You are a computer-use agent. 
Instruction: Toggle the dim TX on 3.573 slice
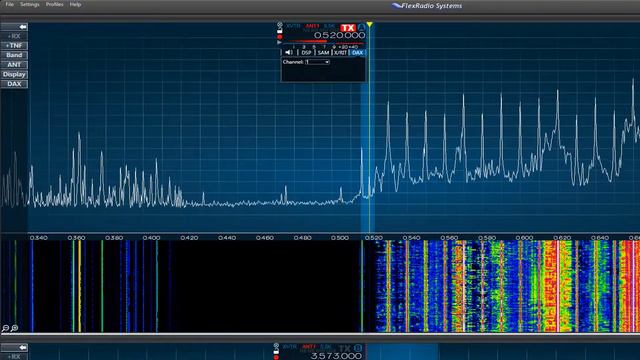point(344,348)
